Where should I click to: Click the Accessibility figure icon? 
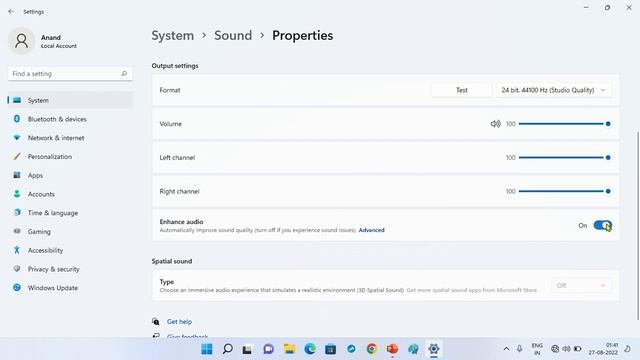tap(17, 250)
